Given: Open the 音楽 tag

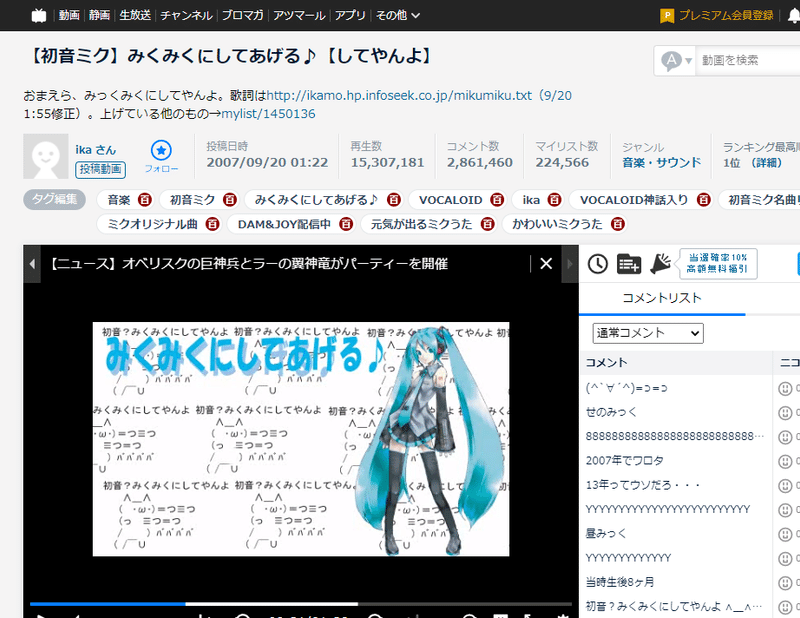Looking at the screenshot, I should point(119,200).
